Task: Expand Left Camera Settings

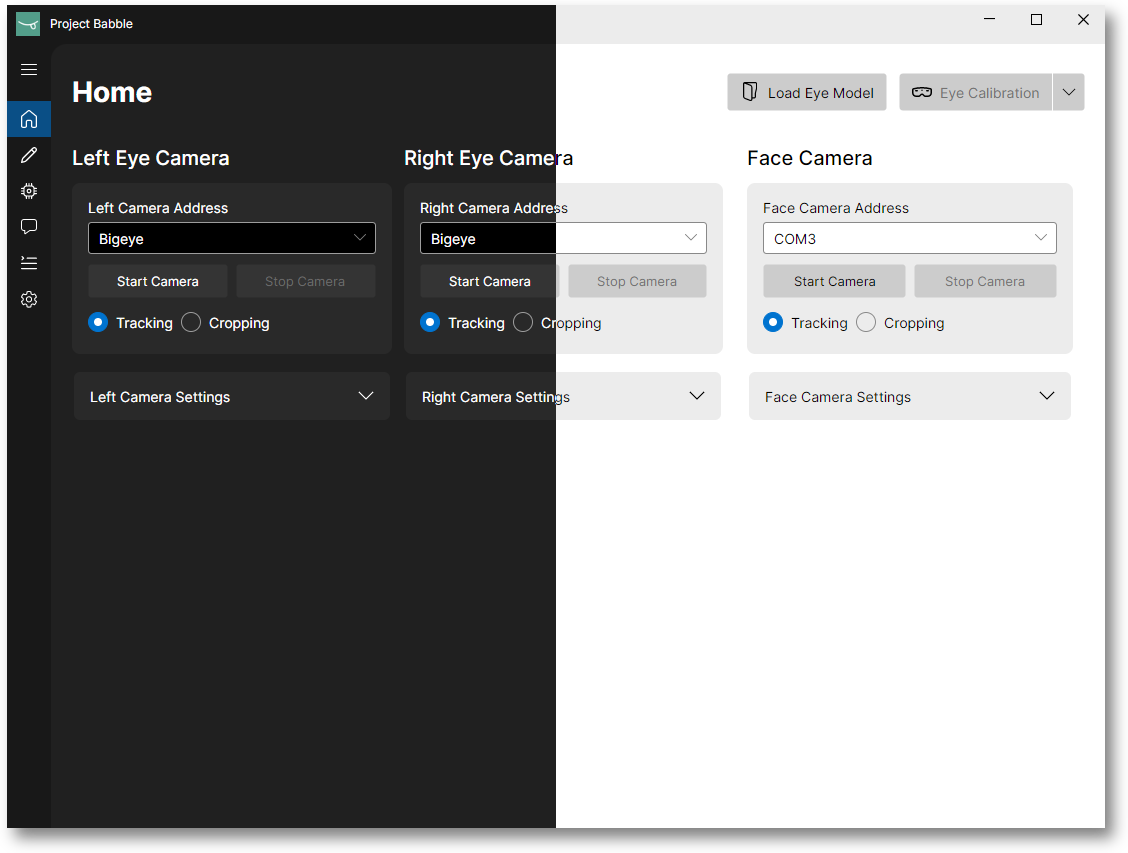Action: [x=232, y=396]
